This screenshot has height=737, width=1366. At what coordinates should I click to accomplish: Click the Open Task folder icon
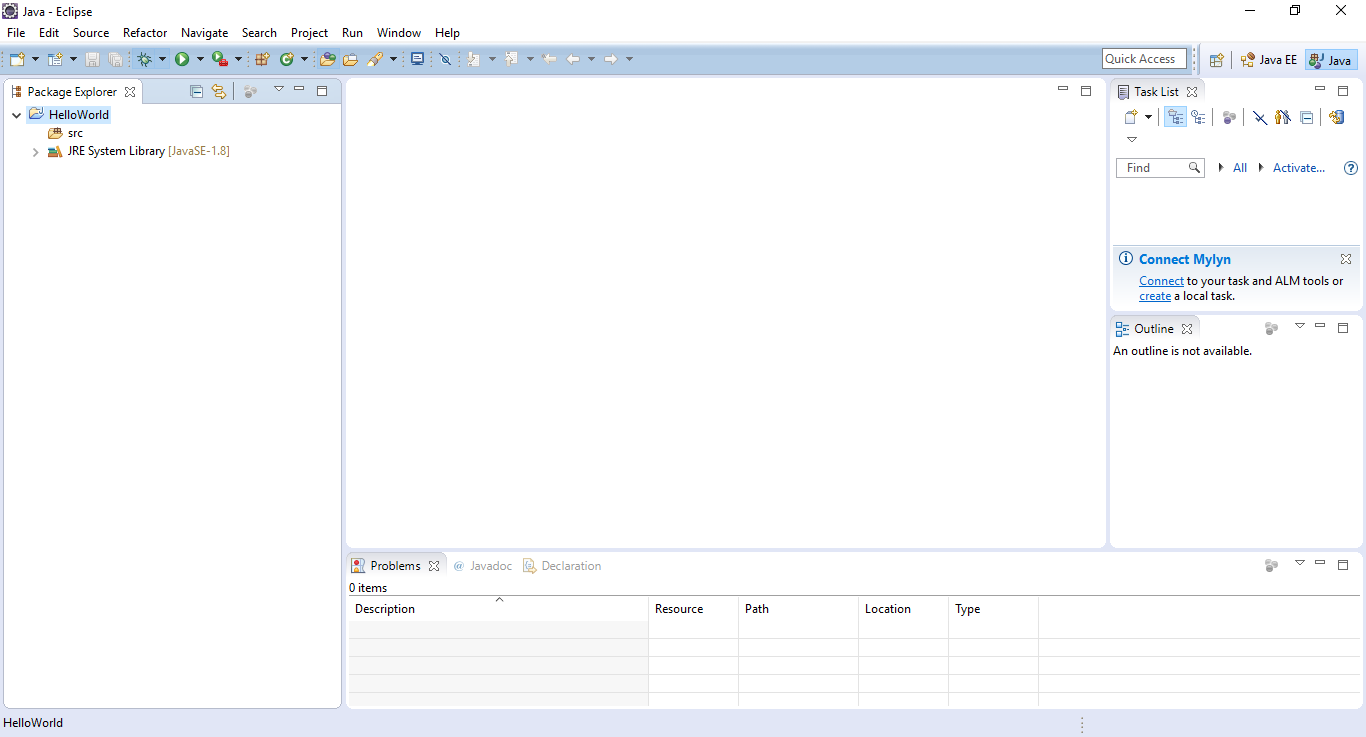click(x=350, y=59)
